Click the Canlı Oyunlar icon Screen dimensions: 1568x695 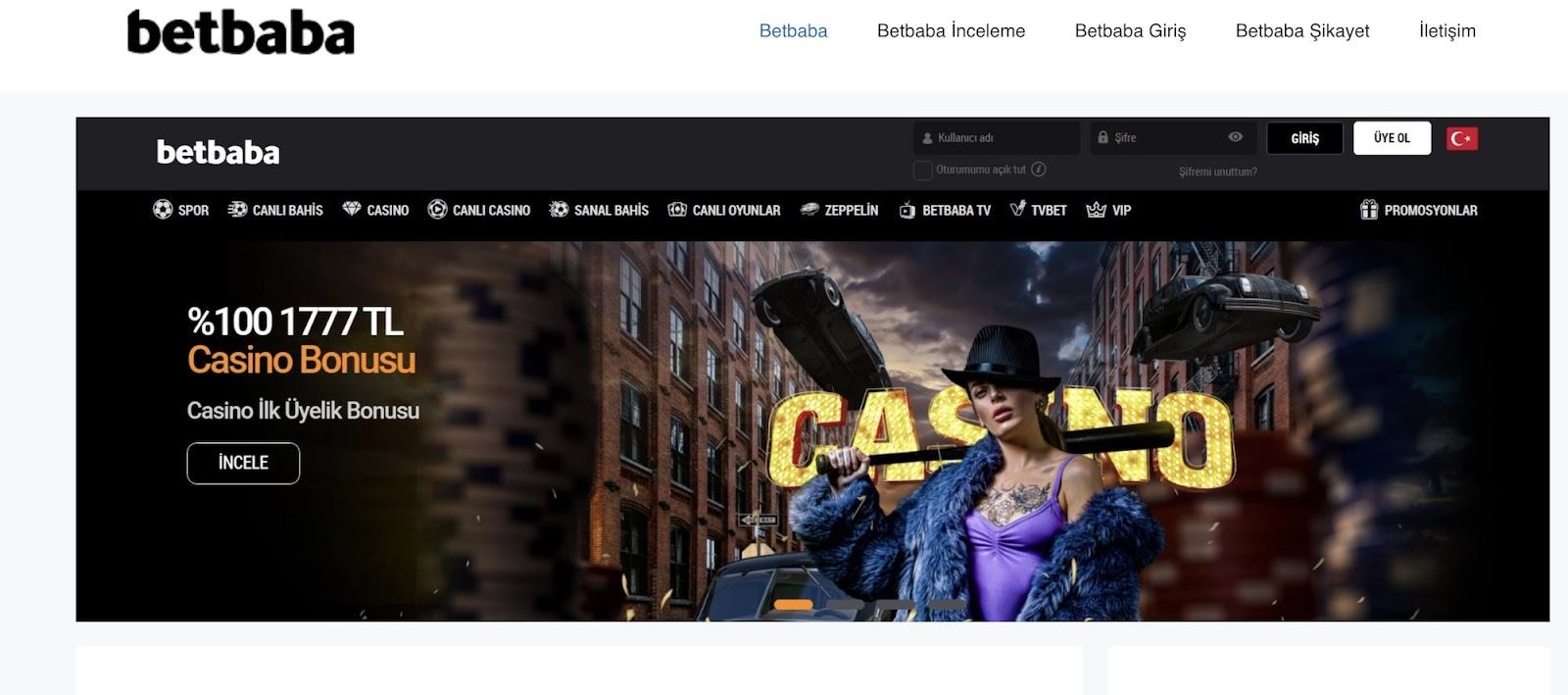(x=677, y=210)
